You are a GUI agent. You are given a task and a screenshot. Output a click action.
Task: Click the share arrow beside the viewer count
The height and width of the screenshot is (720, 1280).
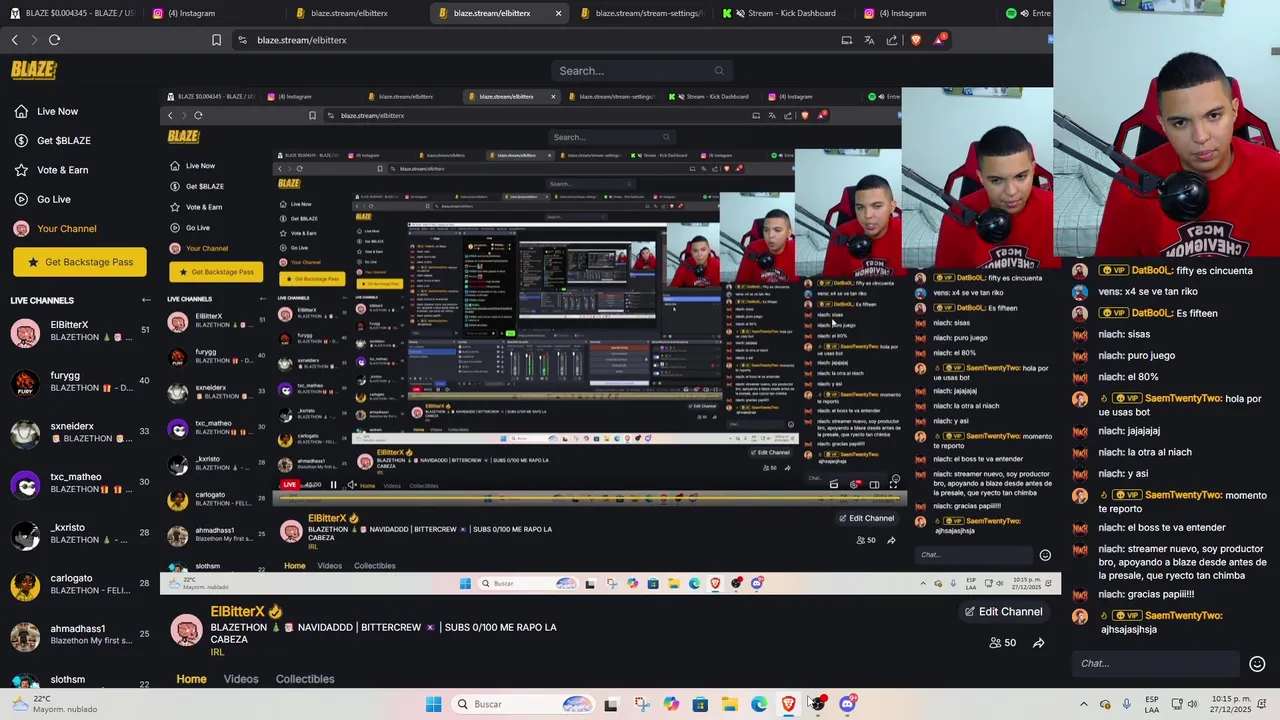(1038, 643)
